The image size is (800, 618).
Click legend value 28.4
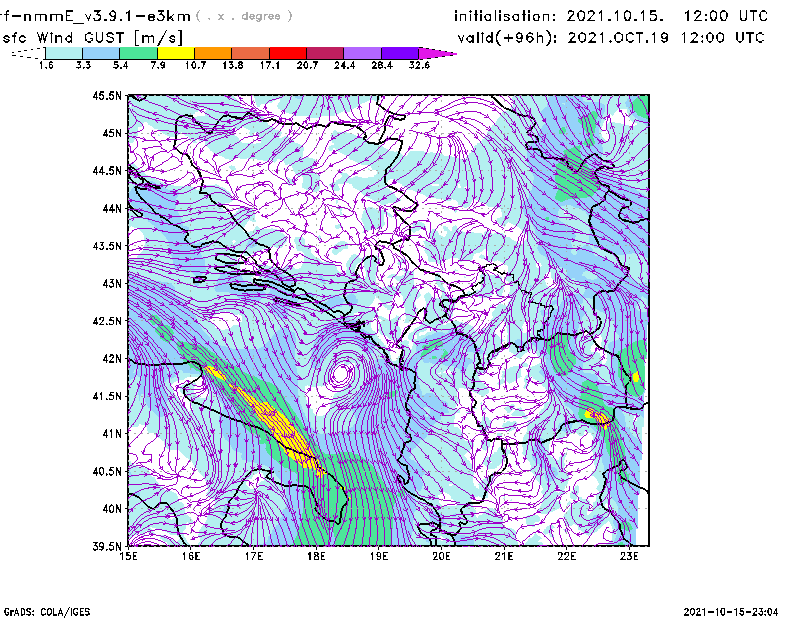tap(382, 65)
